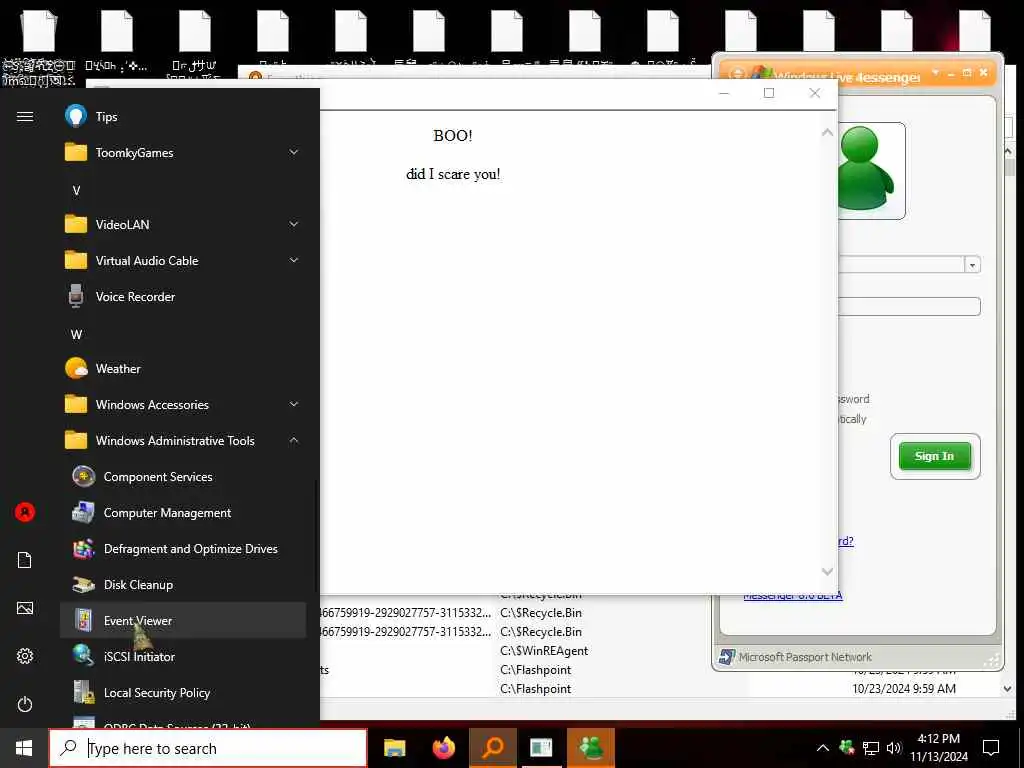The height and width of the screenshot is (768, 1024).
Task: Open Messenger account dropdown arrow
Action: tap(972, 265)
